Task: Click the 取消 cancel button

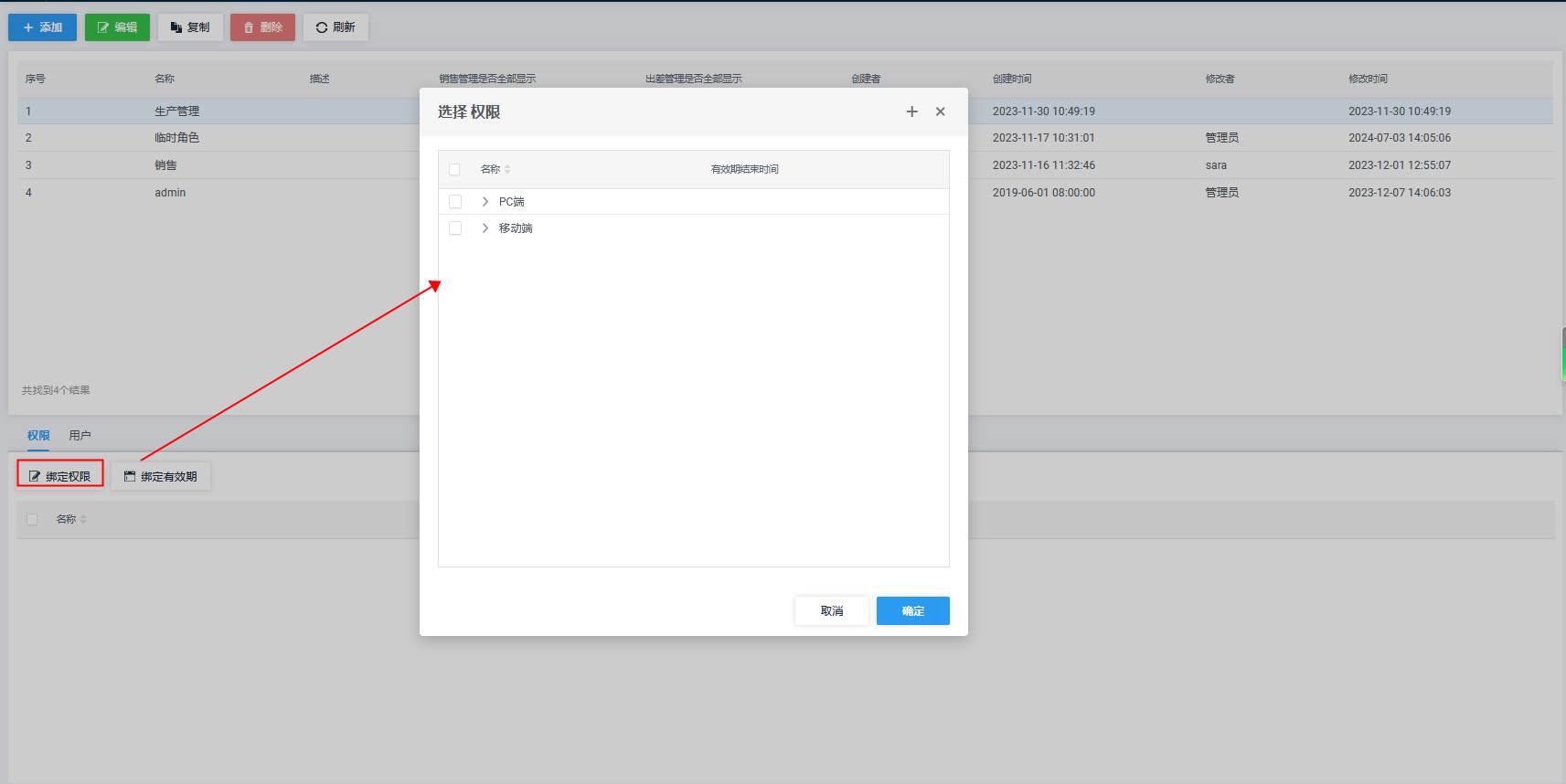Action: point(831,610)
